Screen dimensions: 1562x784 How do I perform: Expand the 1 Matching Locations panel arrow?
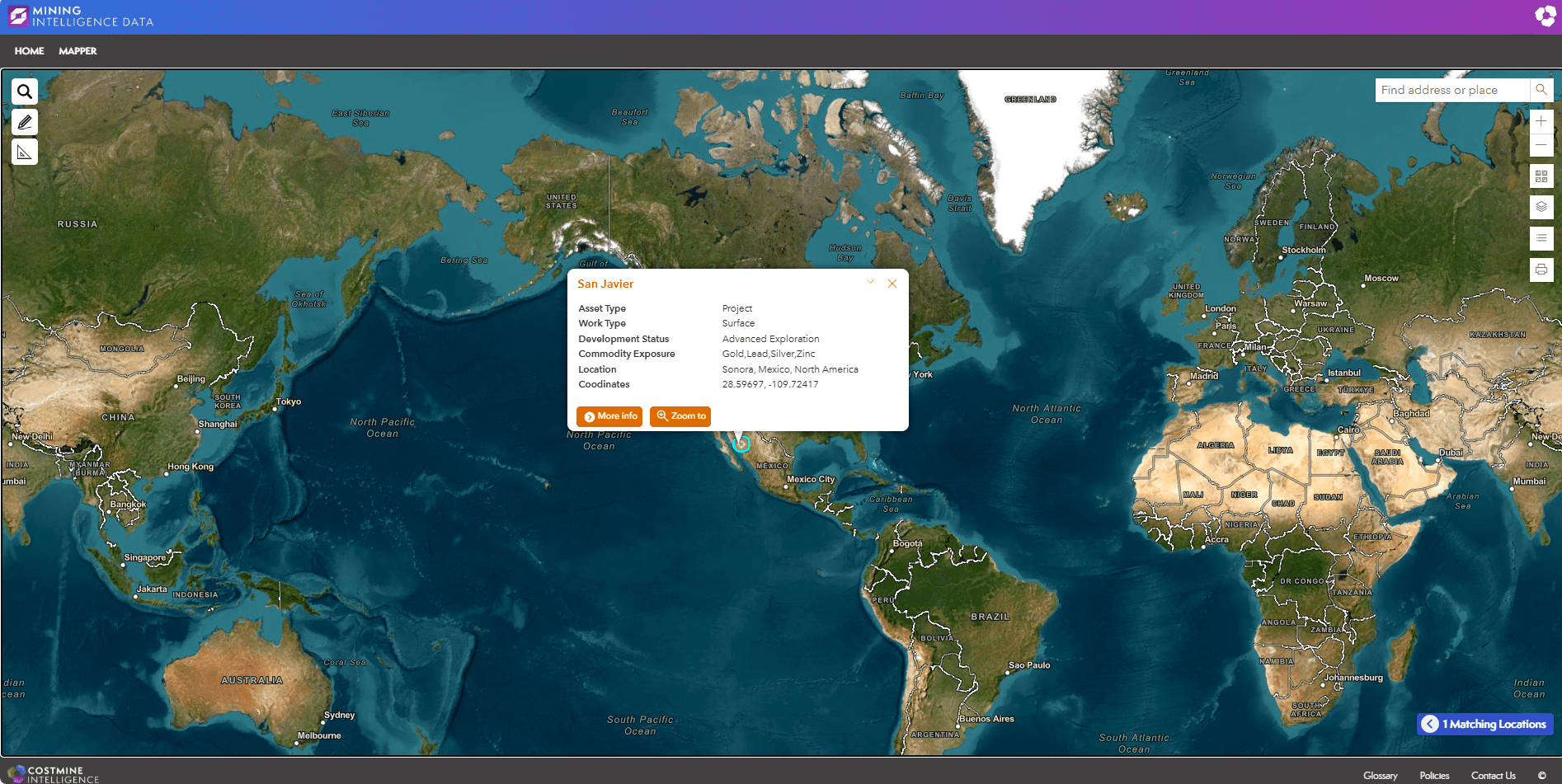click(1430, 724)
